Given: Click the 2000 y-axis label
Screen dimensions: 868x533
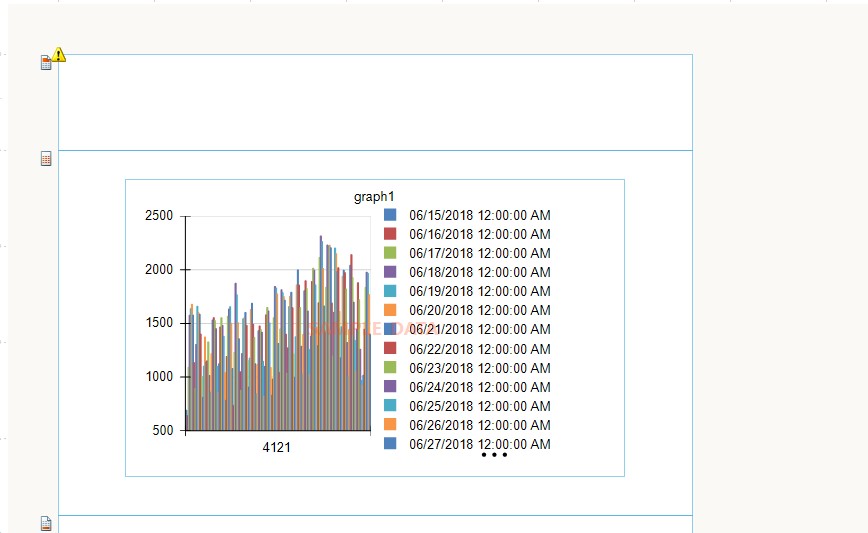Looking at the screenshot, I should pyautogui.click(x=159, y=270).
